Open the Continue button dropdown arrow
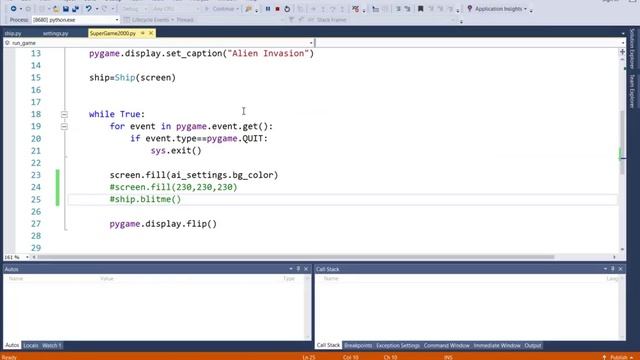 coord(237,9)
